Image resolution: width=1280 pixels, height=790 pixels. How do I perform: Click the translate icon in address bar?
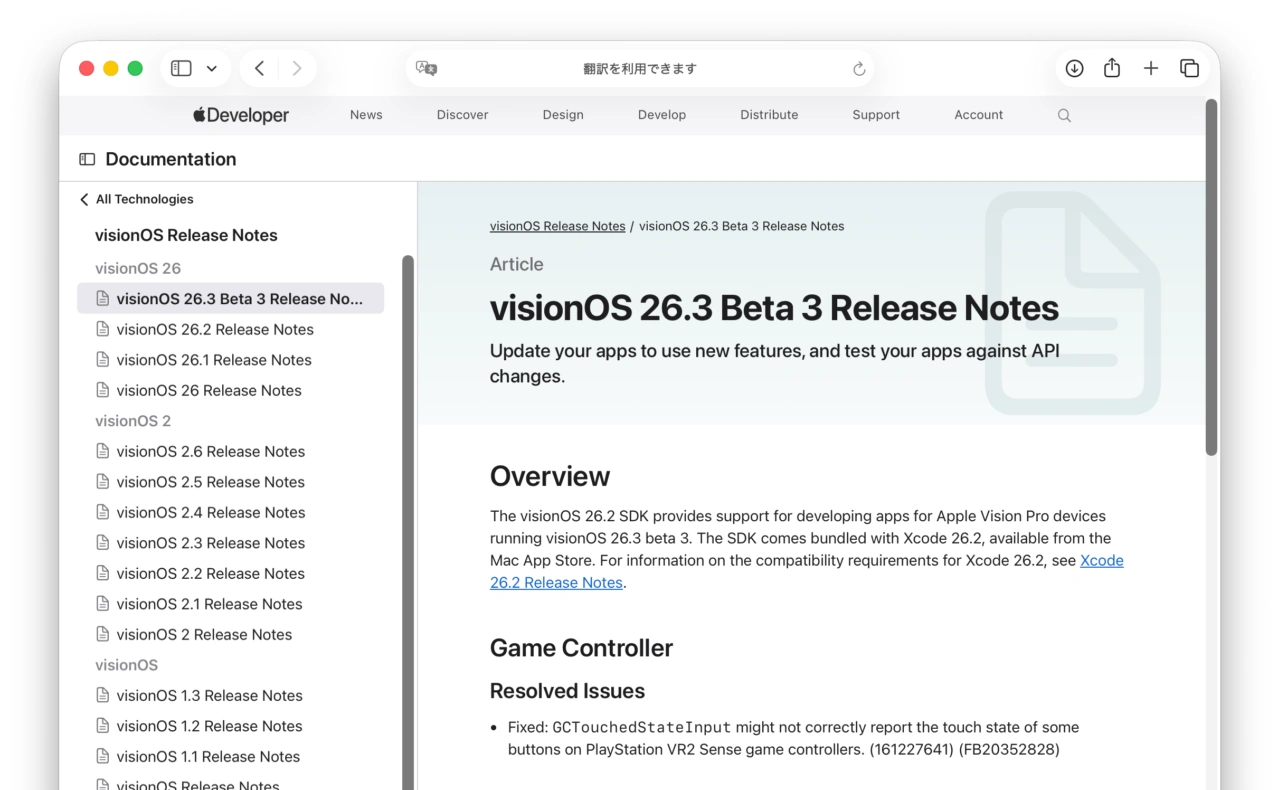pyautogui.click(x=427, y=68)
